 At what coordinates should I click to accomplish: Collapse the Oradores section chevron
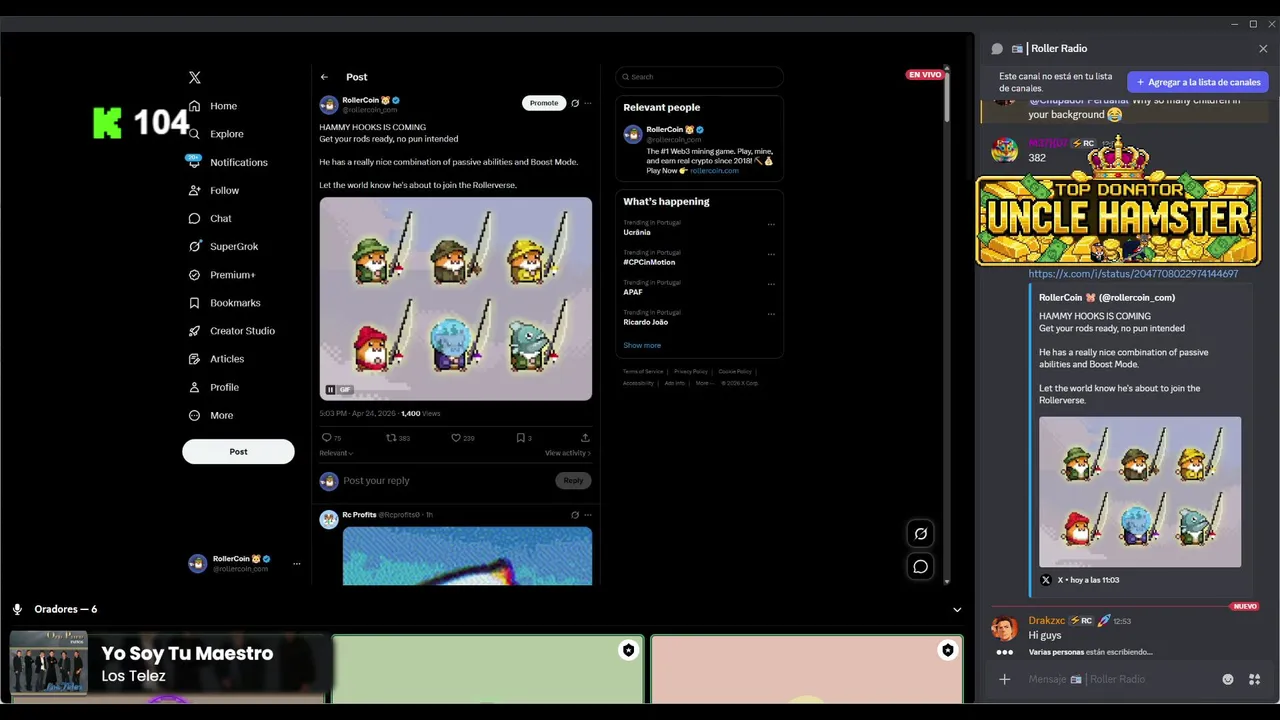click(957, 610)
